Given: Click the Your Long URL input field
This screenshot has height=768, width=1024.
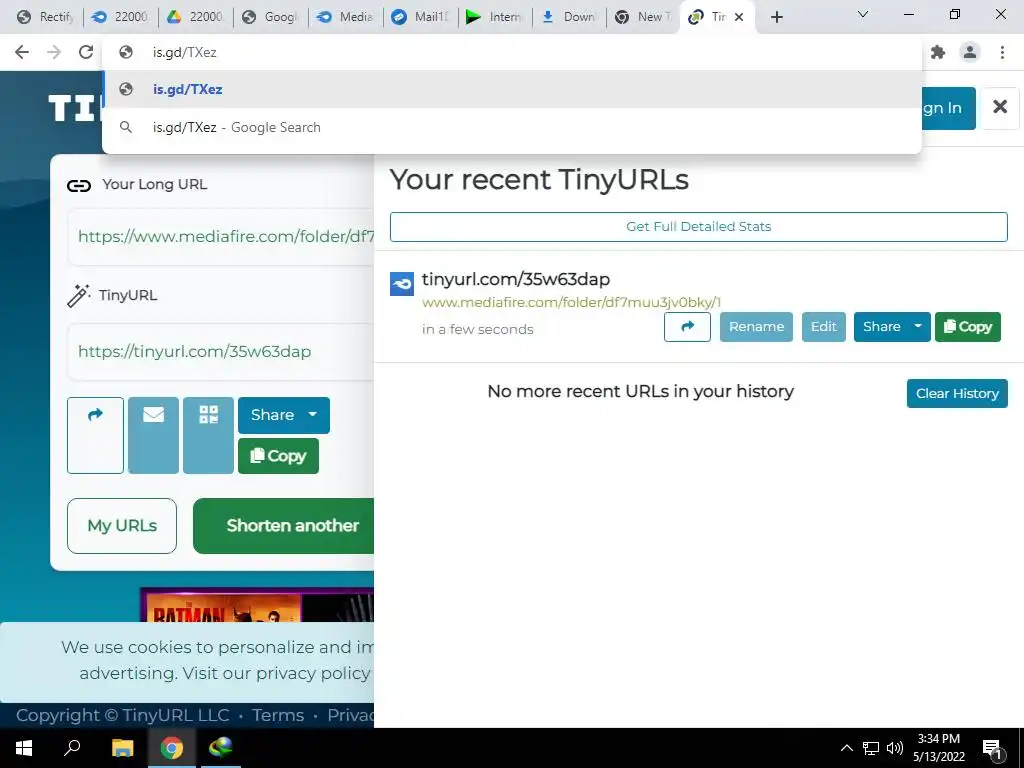Looking at the screenshot, I should (221, 236).
